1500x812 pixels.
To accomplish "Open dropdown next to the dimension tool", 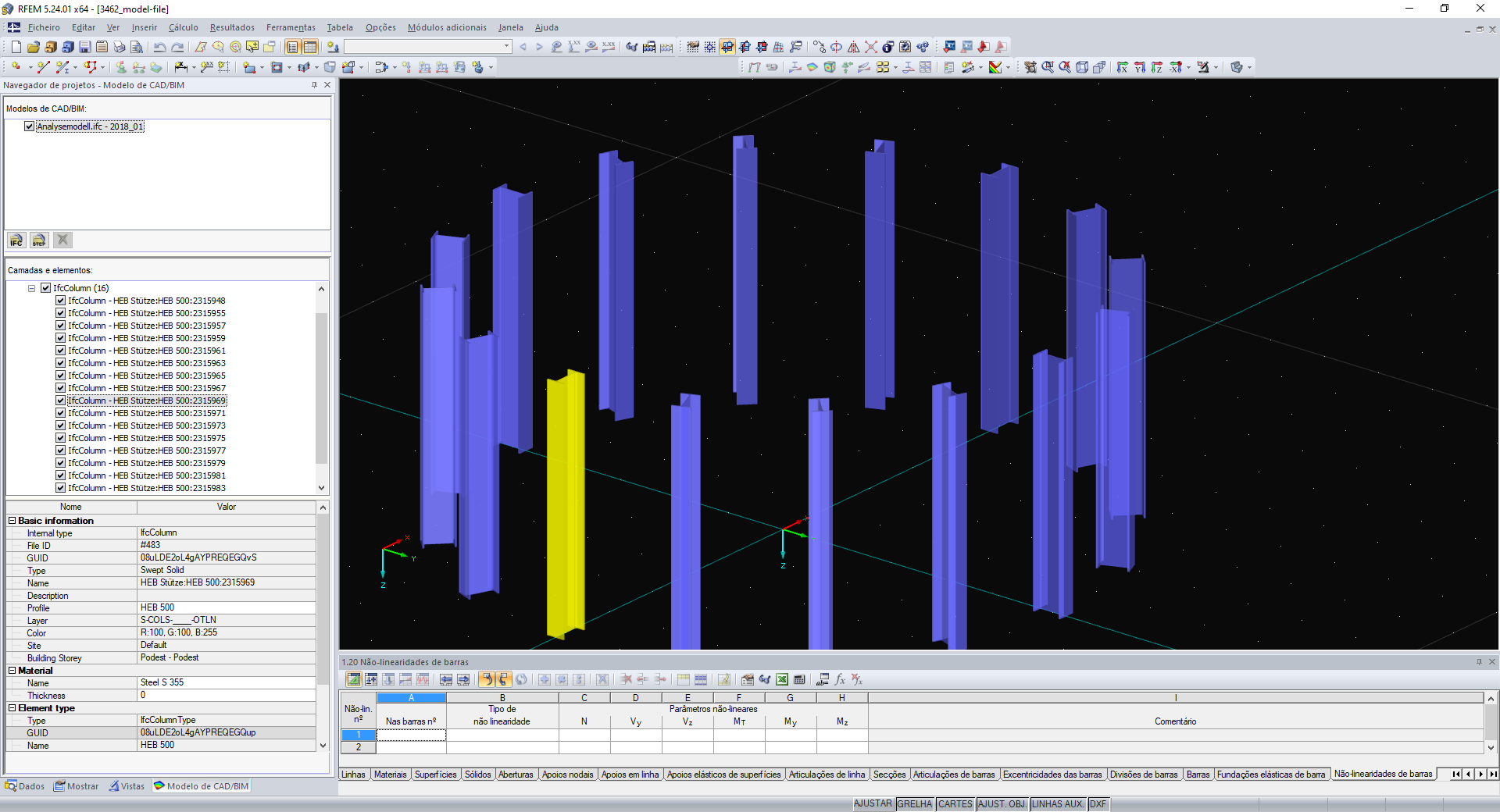I will 193,67.
